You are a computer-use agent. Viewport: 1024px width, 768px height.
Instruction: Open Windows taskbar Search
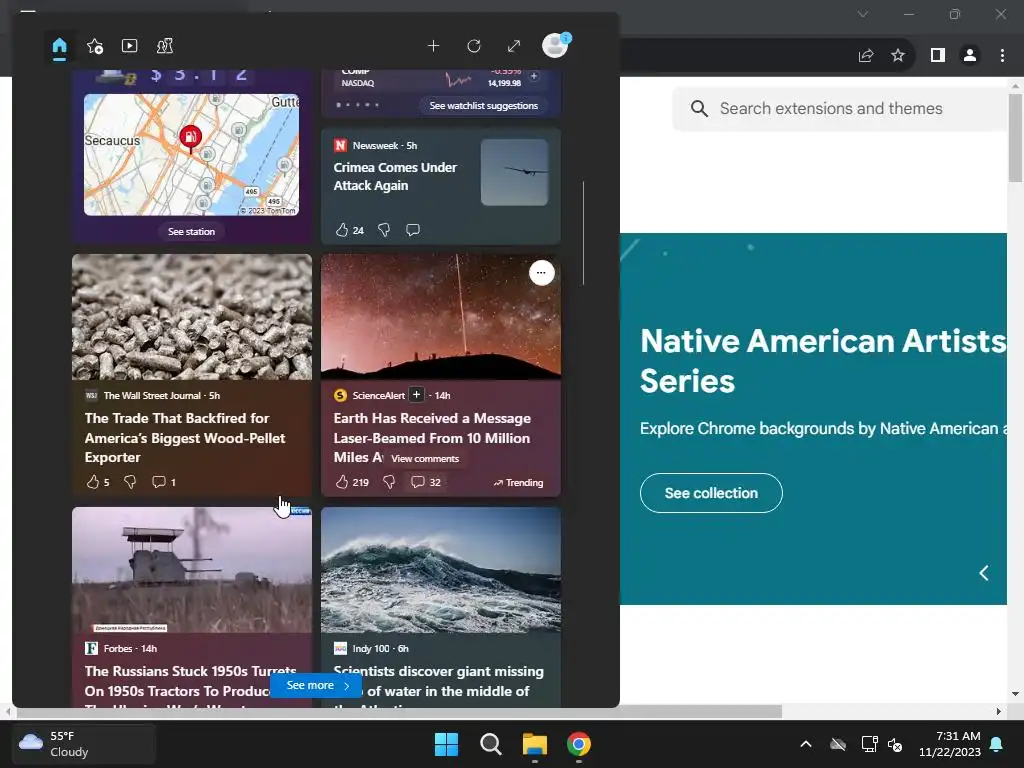tap(490, 744)
